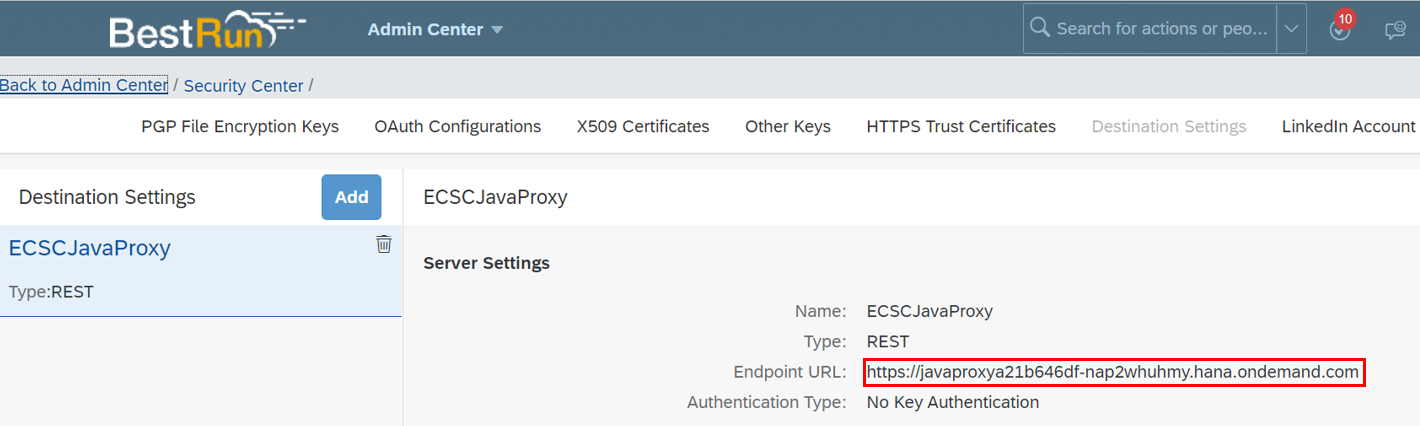The height and width of the screenshot is (426, 1420).
Task: Click the search magnifier icon
Action: (1040, 27)
